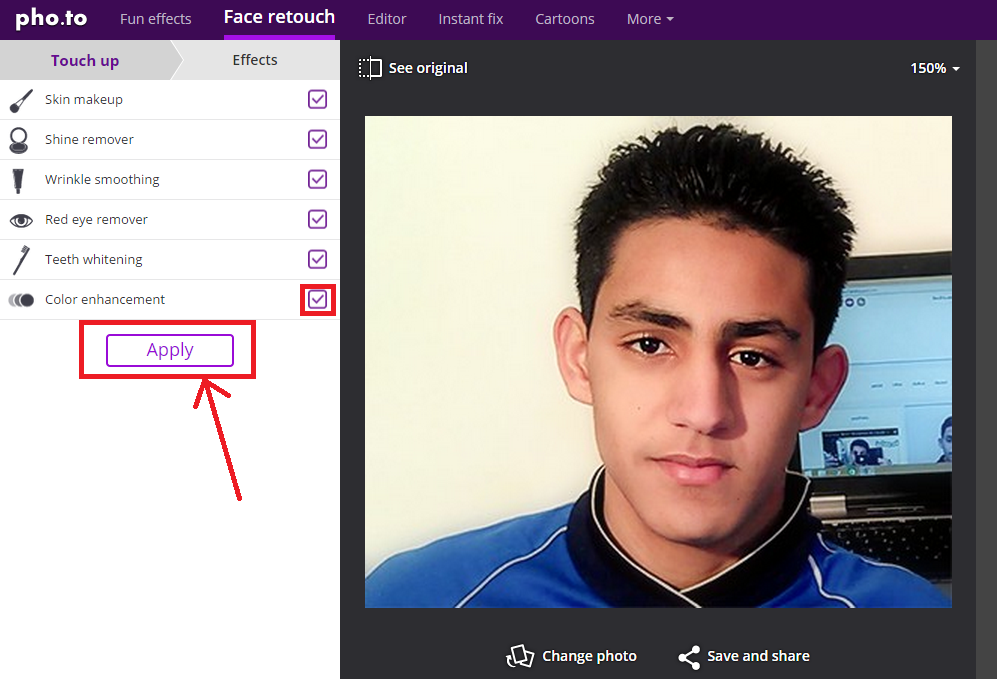Open the 150% zoom dropdown

(x=935, y=68)
